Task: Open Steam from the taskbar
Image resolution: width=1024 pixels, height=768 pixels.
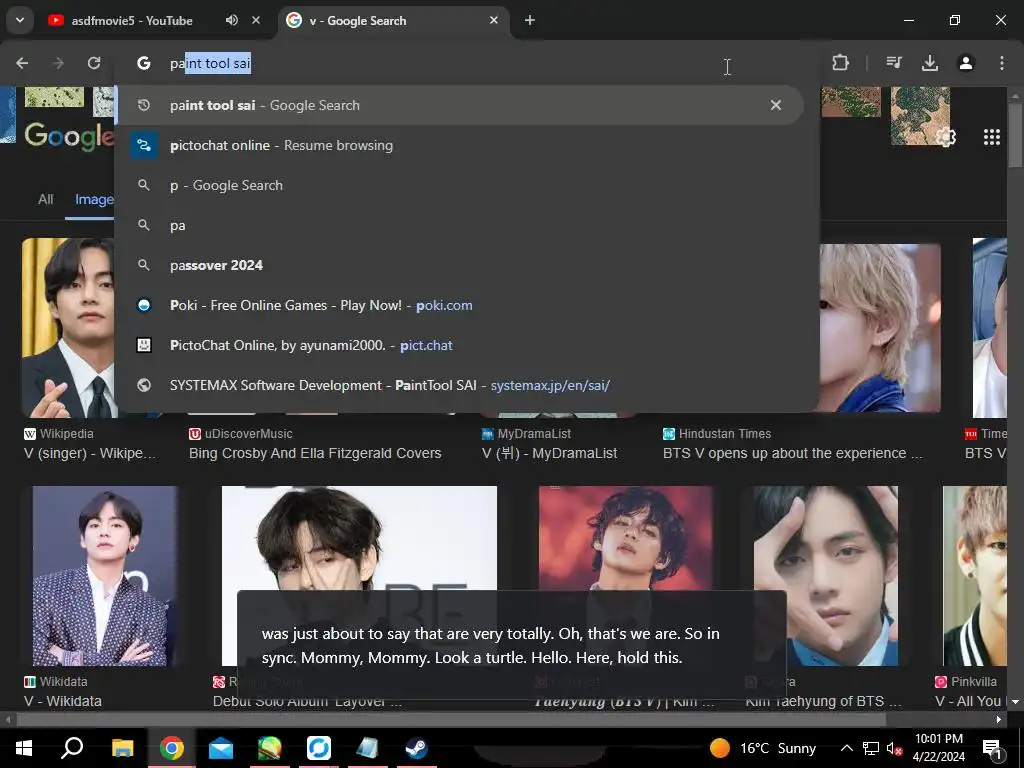Action: tap(417, 748)
